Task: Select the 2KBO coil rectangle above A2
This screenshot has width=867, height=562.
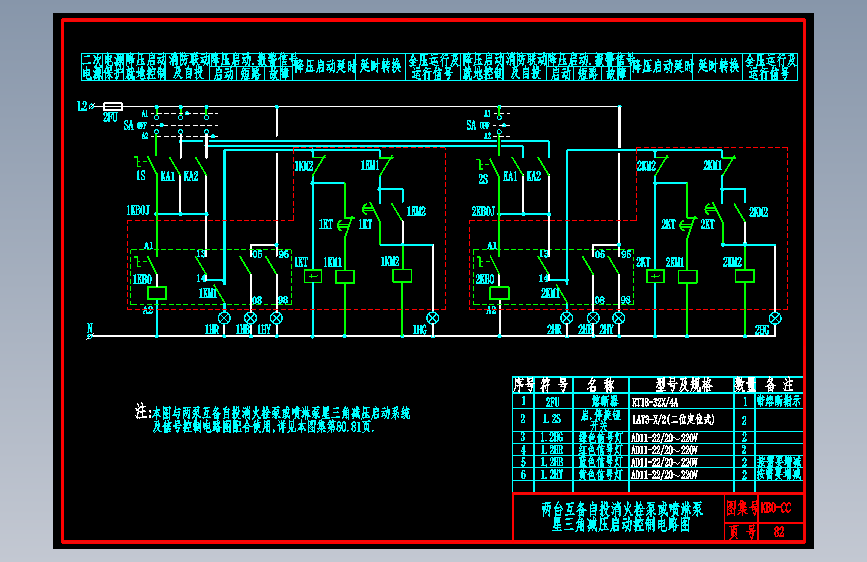Action: pyautogui.click(x=499, y=293)
